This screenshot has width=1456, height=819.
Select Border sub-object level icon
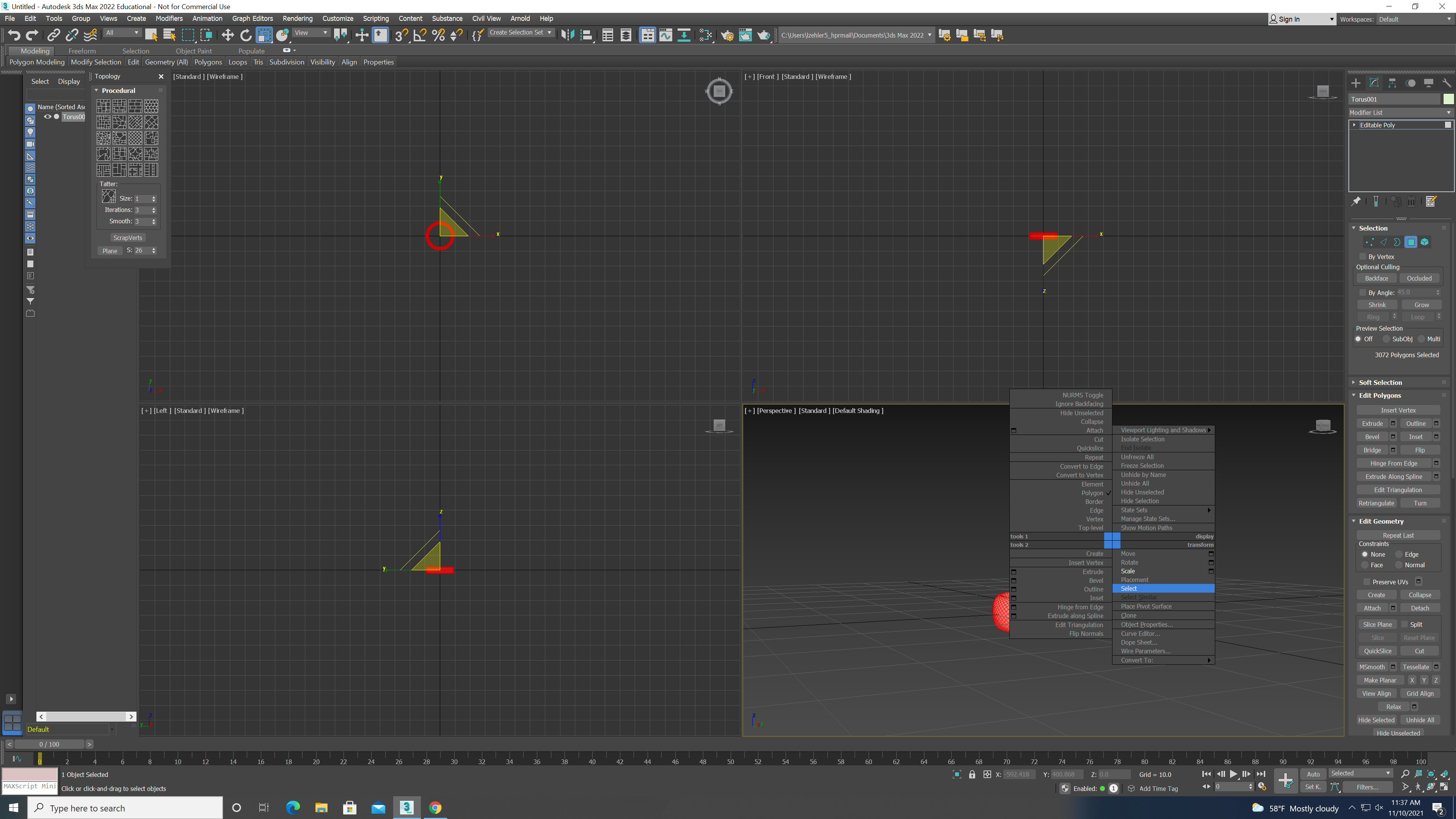(x=1397, y=242)
